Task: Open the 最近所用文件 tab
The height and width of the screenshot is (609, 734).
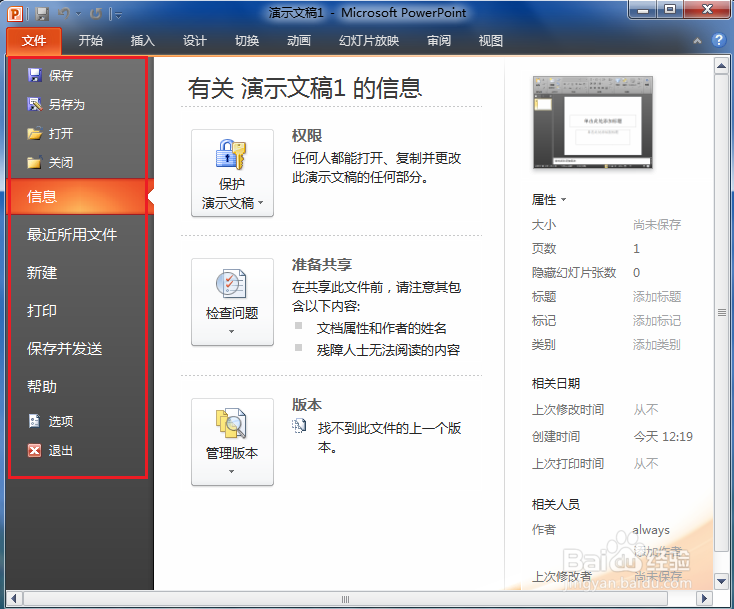Action: pos(72,235)
